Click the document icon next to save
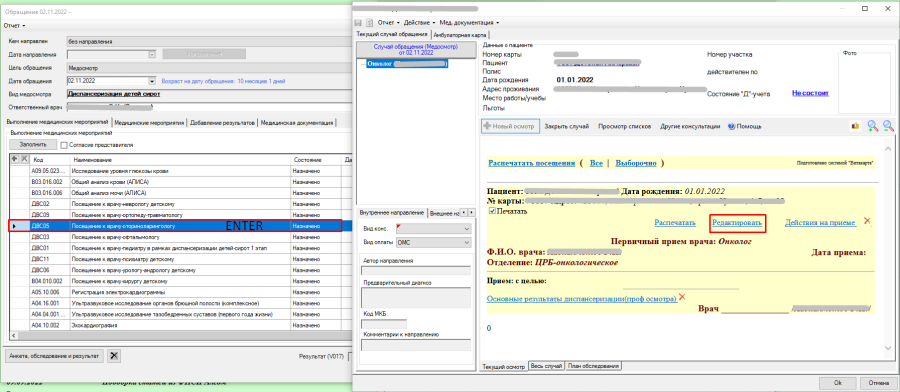 point(370,22)
